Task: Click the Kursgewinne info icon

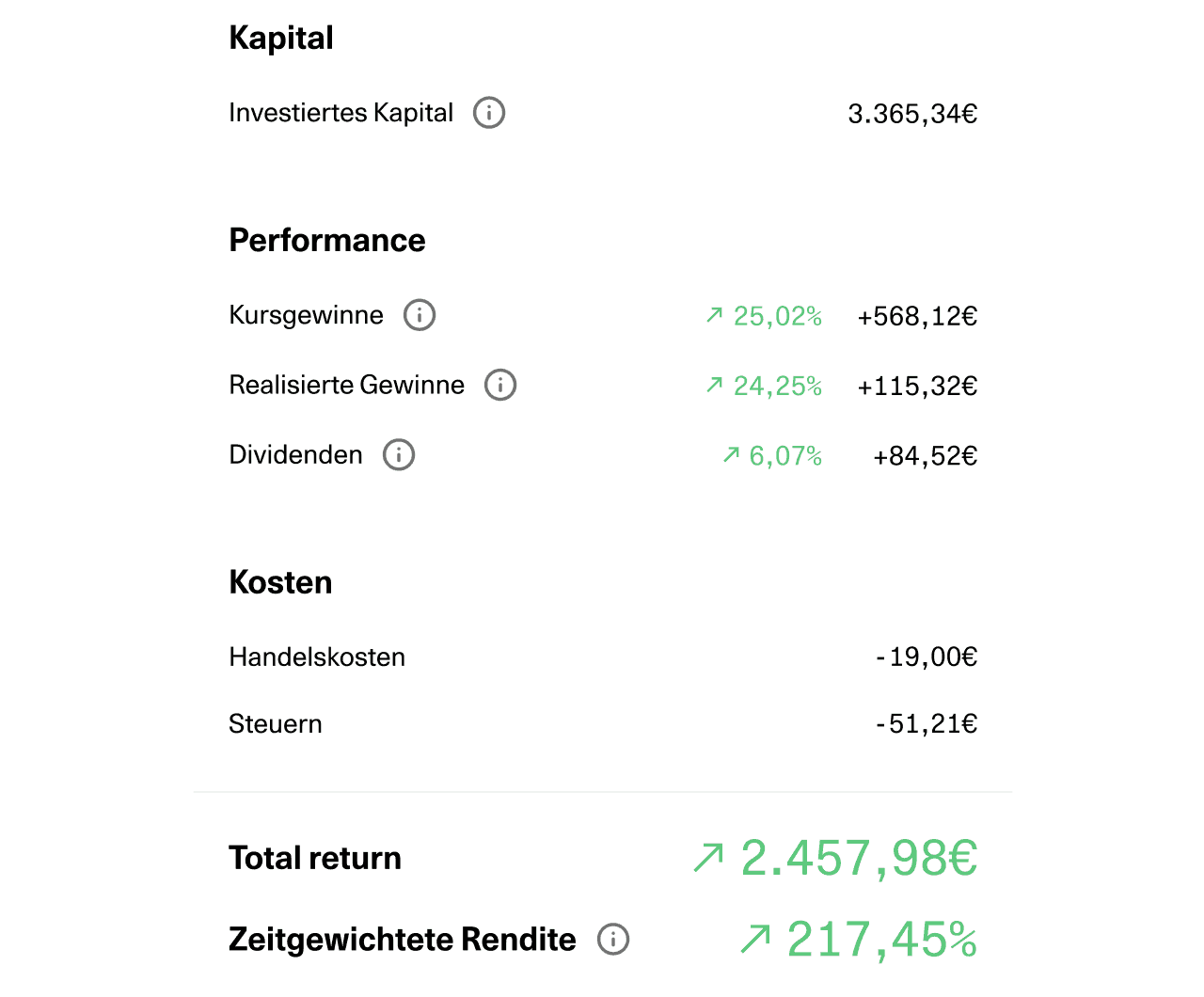Action: (420, 315)
